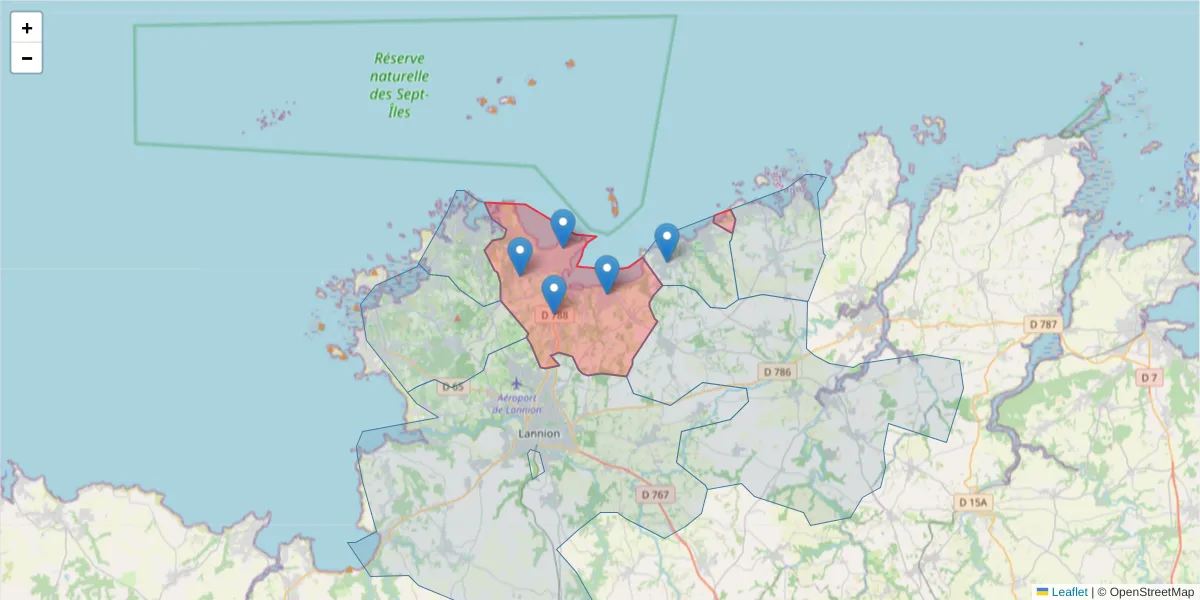
Task: Click the D 65 road shield
Action: (x=452, y=384)
